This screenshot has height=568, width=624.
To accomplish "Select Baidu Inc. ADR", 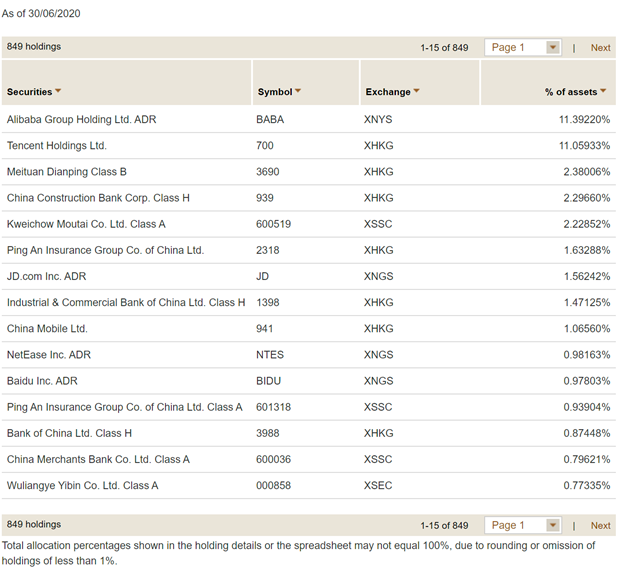I will [42, 381].
